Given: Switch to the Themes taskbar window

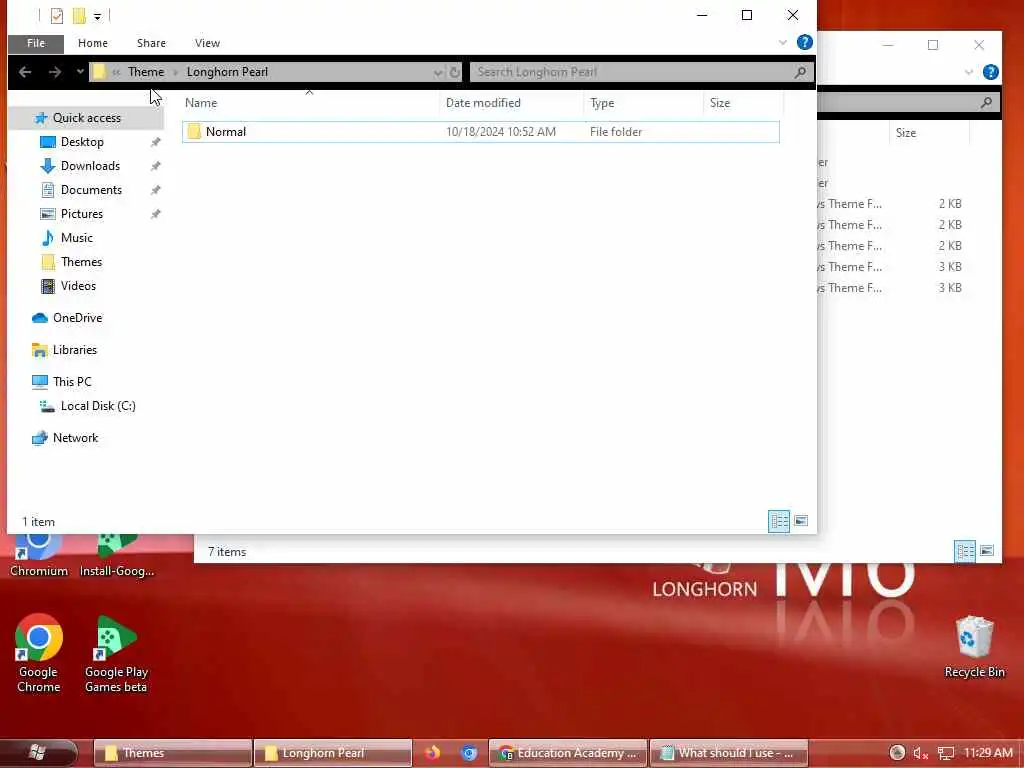Looking at the screenshot, I should click(x=173, y=754).
